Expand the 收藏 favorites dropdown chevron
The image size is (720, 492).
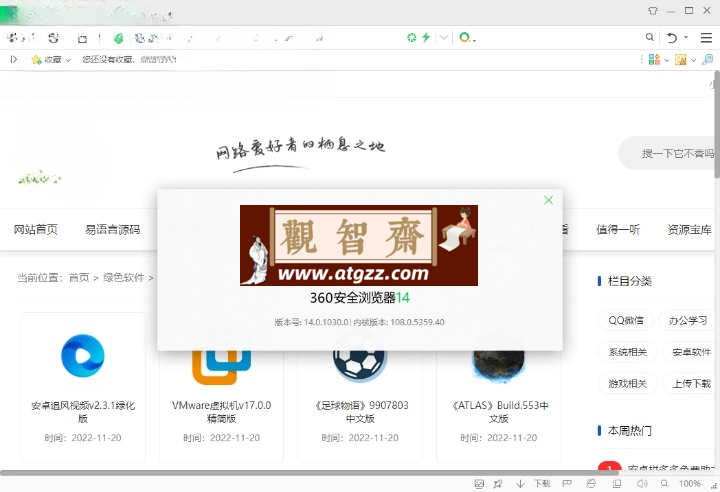pos(68,60)
